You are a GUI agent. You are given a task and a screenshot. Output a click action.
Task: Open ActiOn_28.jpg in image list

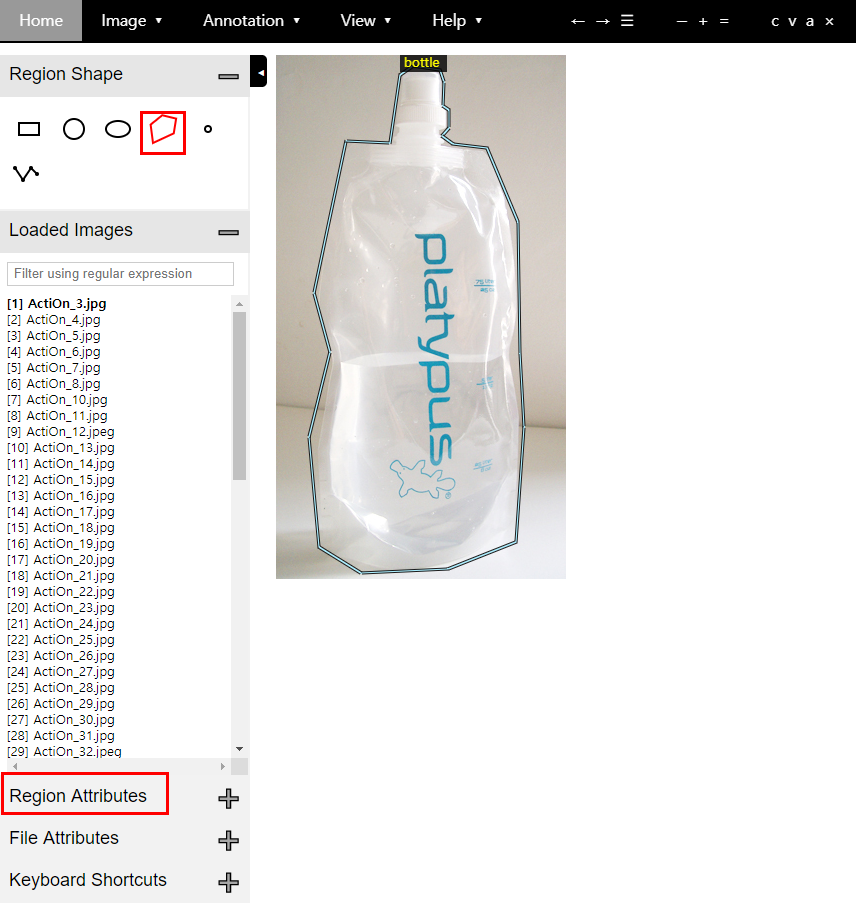[x=61, y=688]
